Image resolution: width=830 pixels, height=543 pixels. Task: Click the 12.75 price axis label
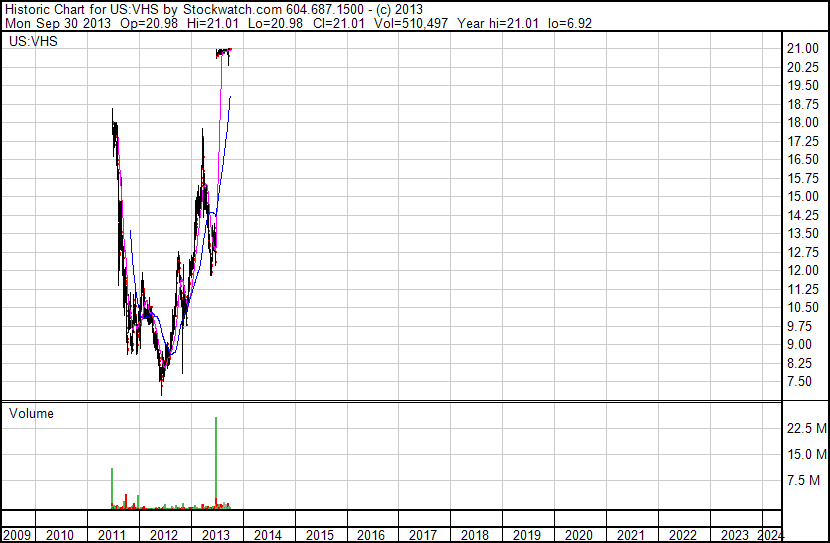point(803,252)
